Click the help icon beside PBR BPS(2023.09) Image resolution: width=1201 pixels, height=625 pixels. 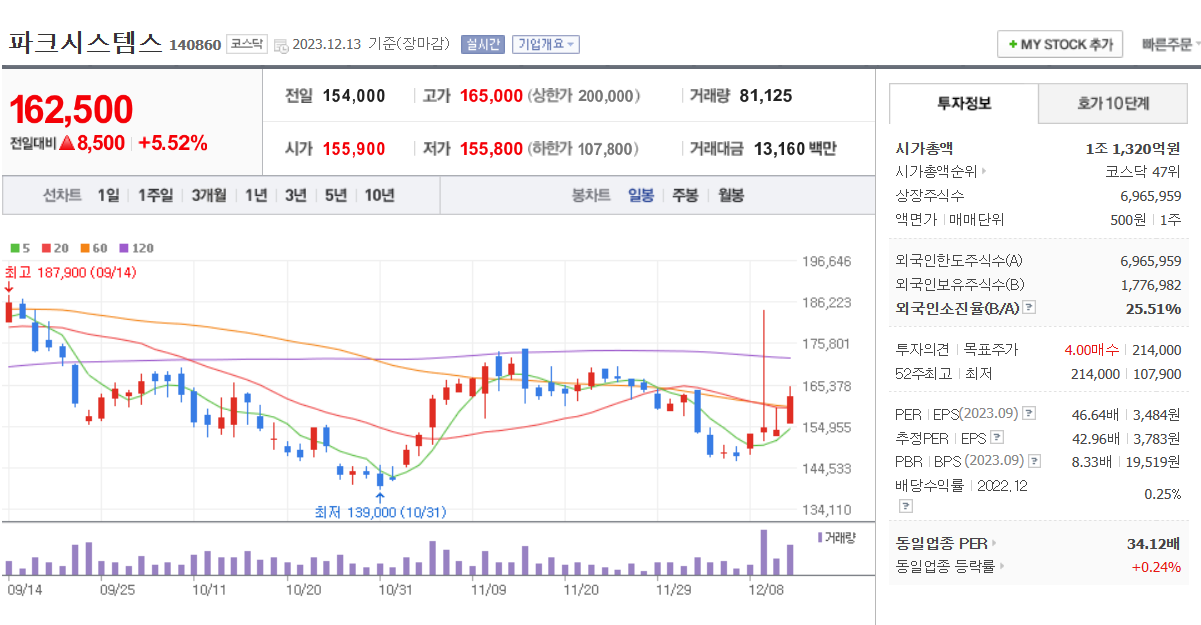coord(1034,461)
